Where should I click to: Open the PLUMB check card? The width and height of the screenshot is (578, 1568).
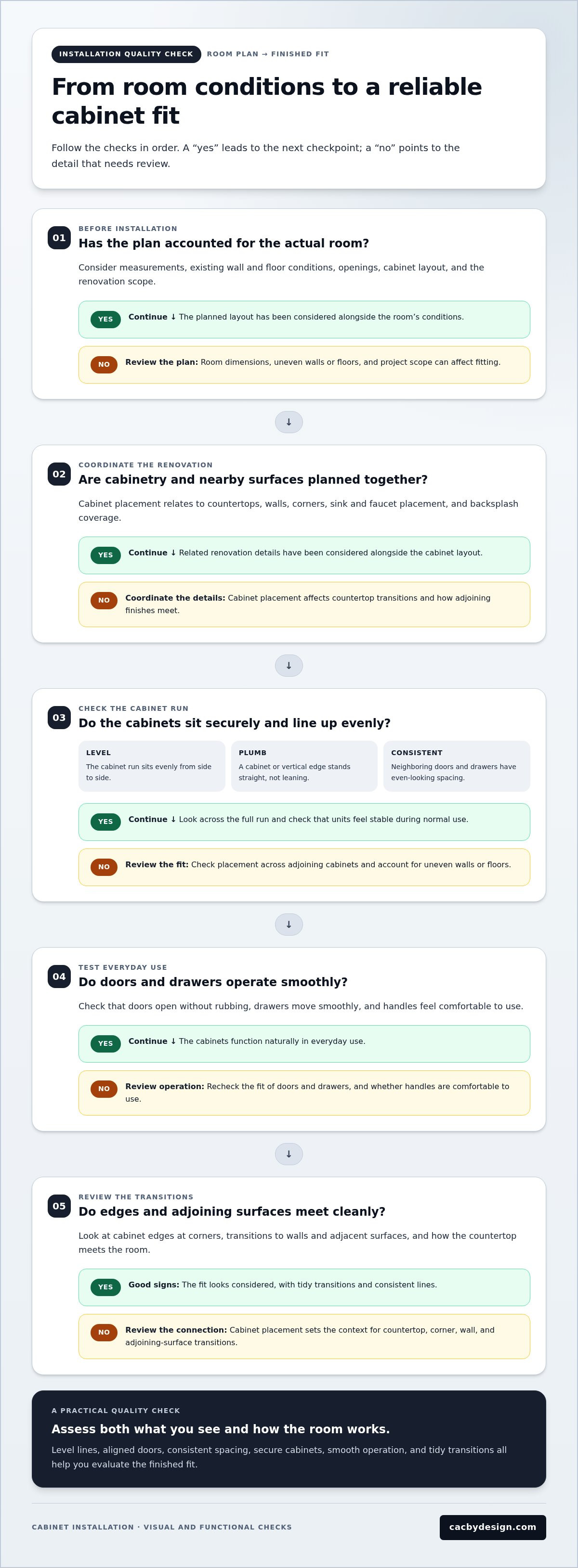pyautogui.click(x=304, y=766)
